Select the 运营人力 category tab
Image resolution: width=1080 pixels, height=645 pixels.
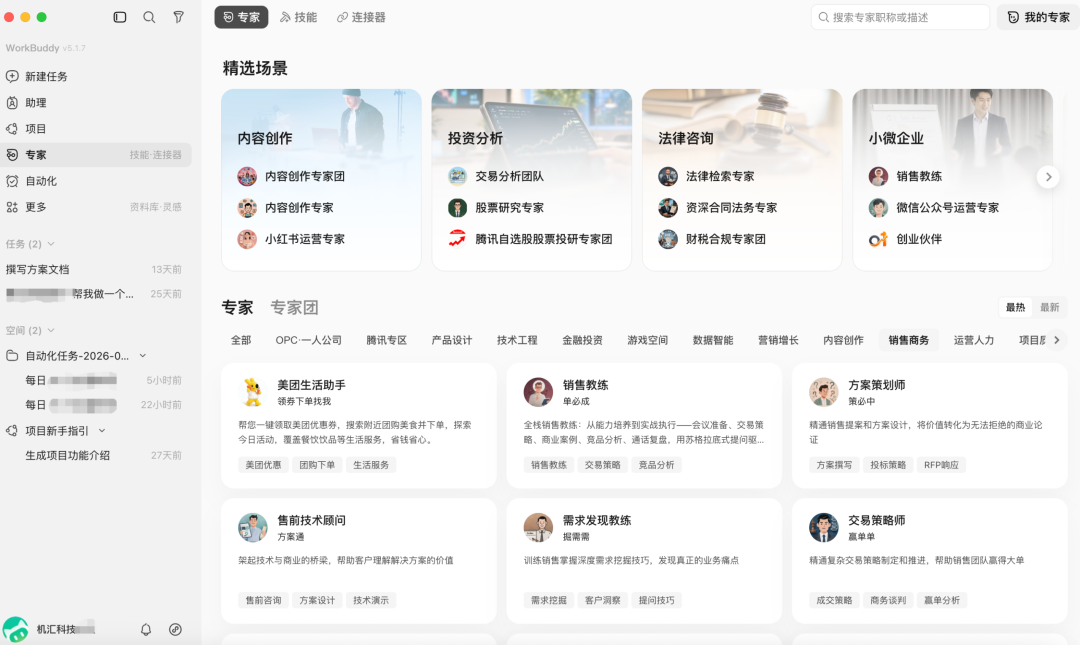tap(974, 340)
